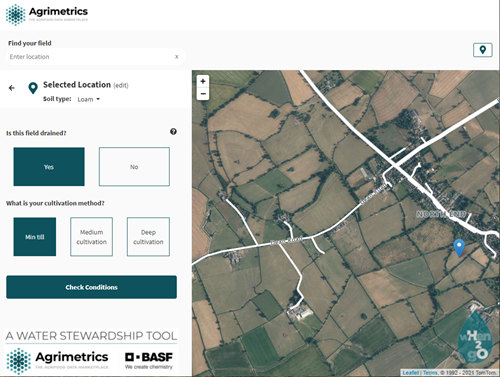Screen dimensions: 500x377
Task: Click the Agrimetrics logo in the header
Action: pyautogui.click(x=47, y=15)
